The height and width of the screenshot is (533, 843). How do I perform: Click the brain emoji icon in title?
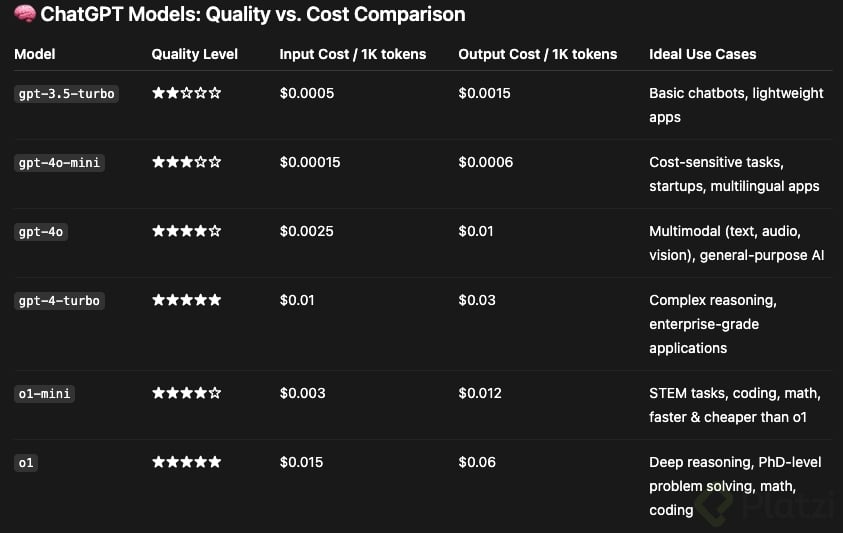[25, 15]
